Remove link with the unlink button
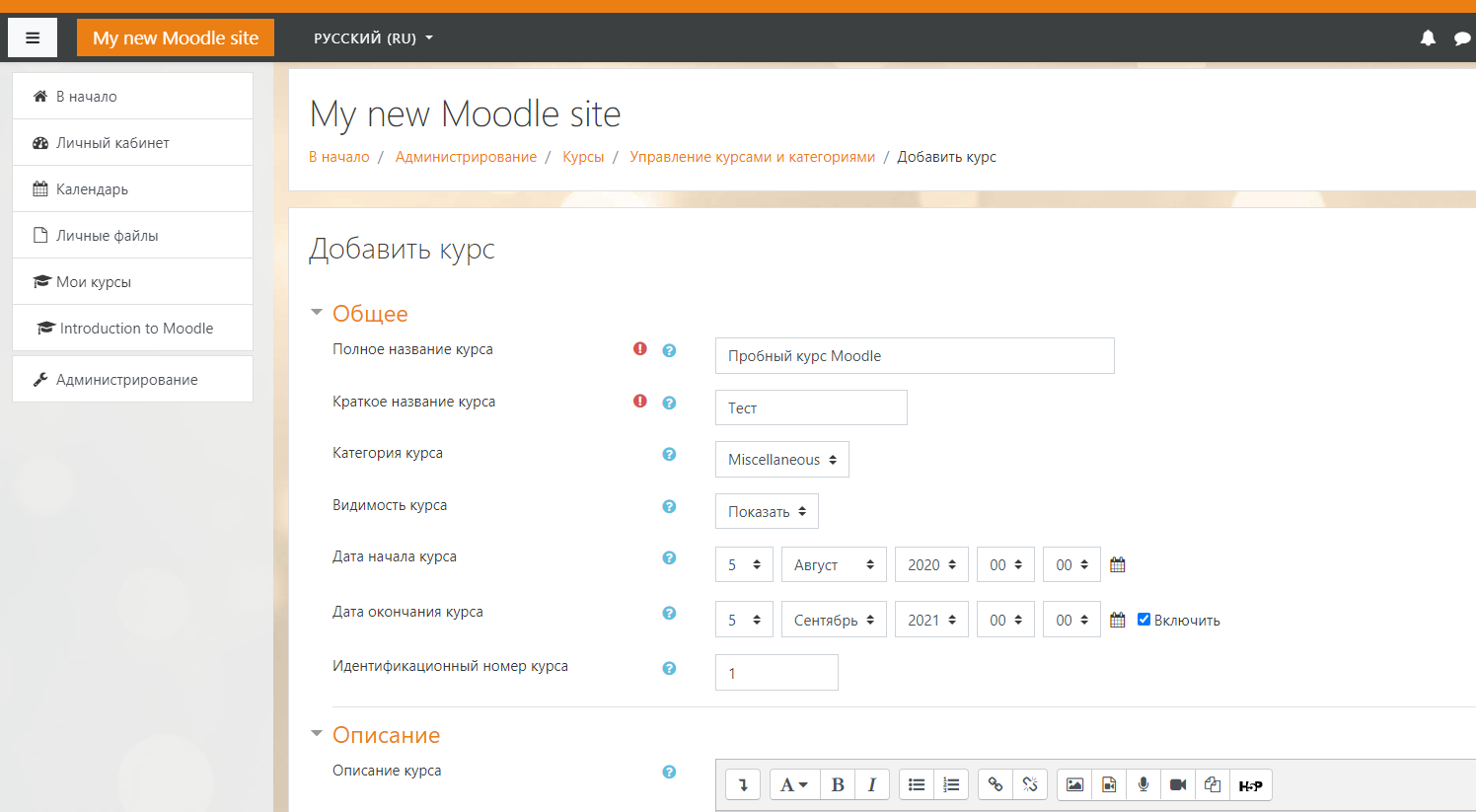1476x812 pixels. tap(1030, 784)
